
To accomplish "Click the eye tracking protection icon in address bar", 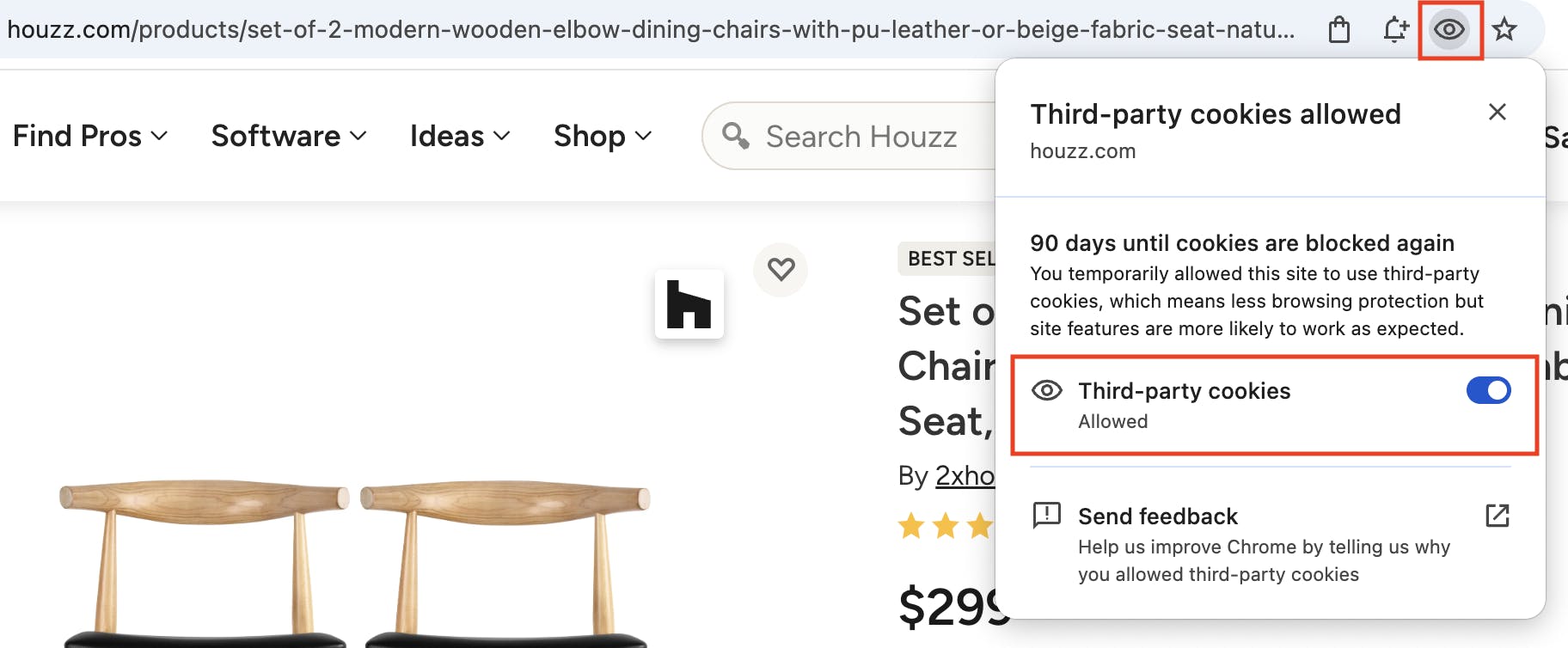I will pyautogui.click(x=1449, y=30).
